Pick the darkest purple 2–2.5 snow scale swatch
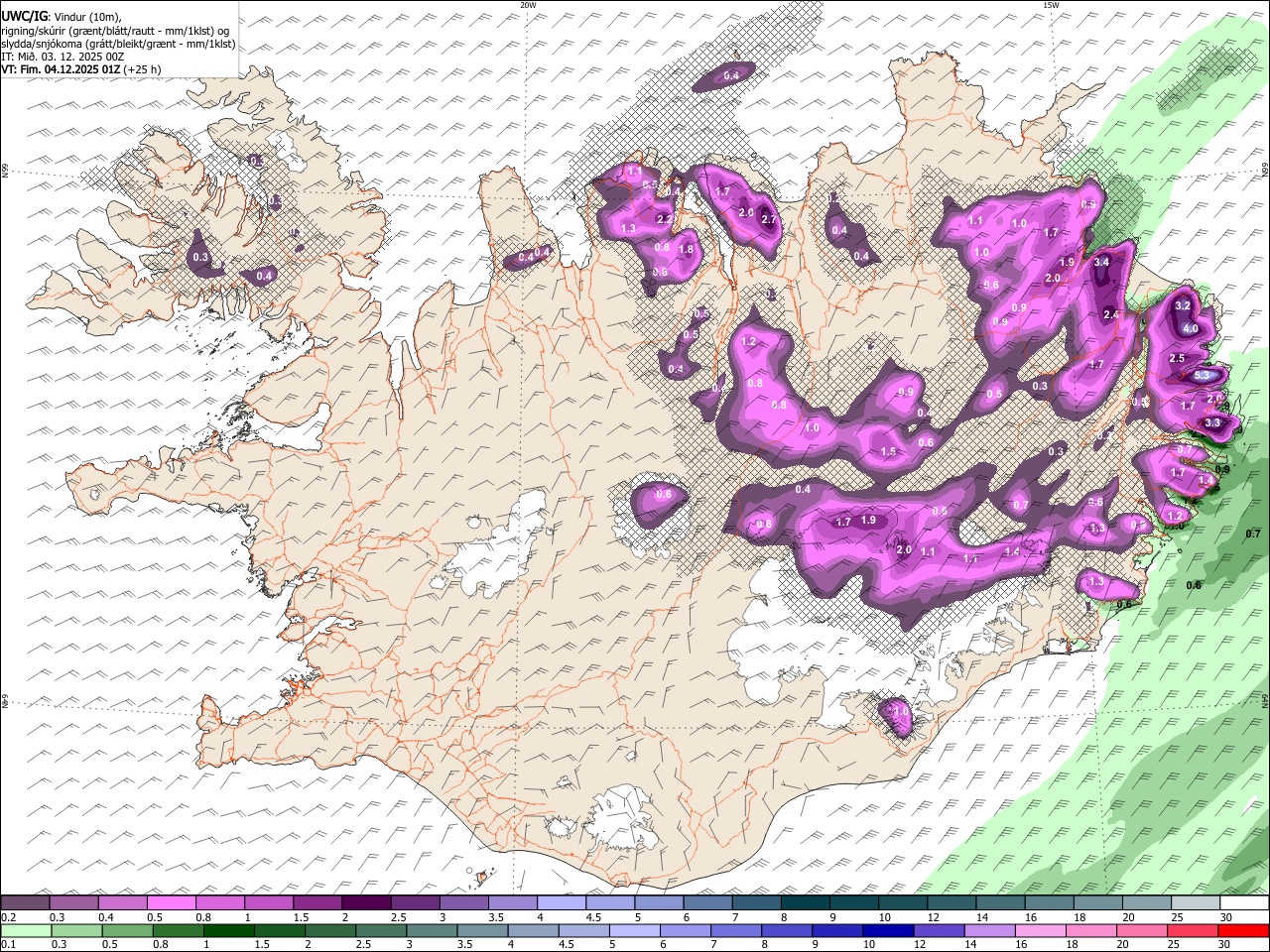This screenshot has width=1270, height=952. tap(365, 903)
